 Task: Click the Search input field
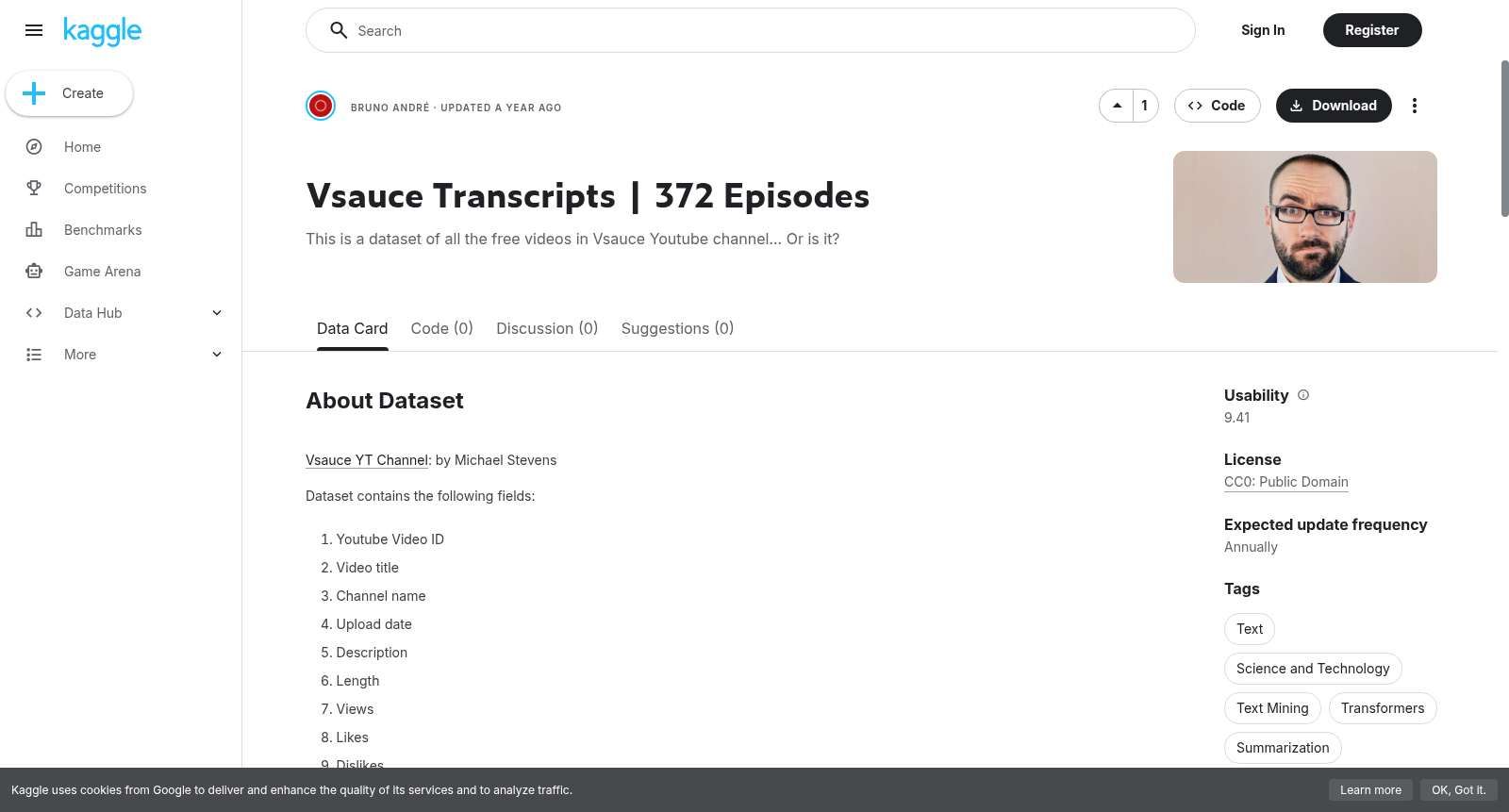click(751, 30)
